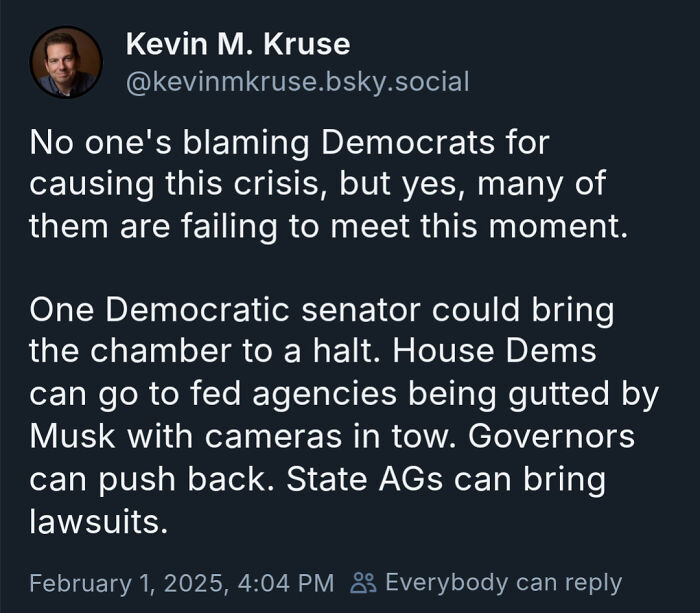
Task: Click the February 1, 2025 date
Action: pos(126,583)
